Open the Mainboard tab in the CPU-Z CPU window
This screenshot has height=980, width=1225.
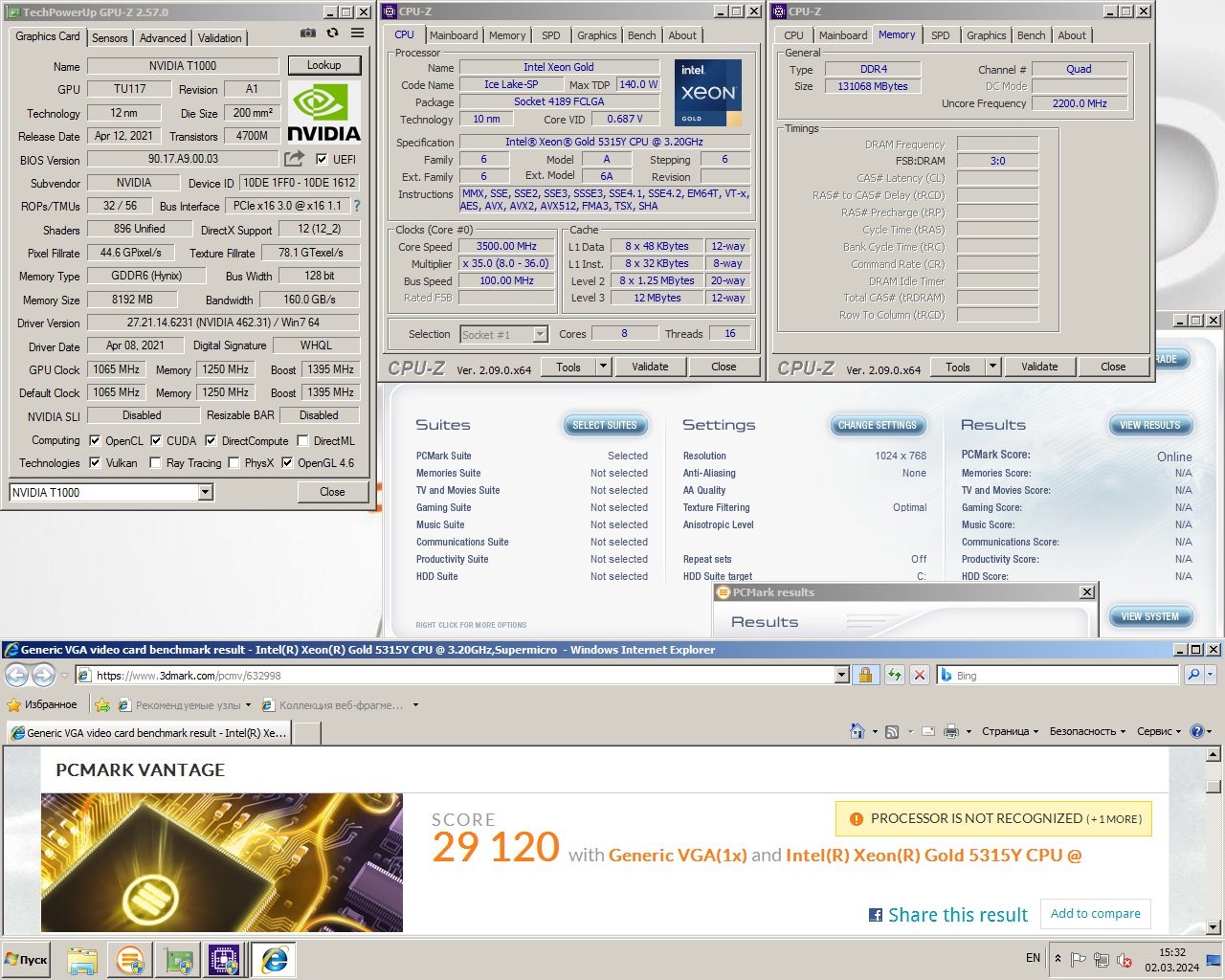[454, 35]
